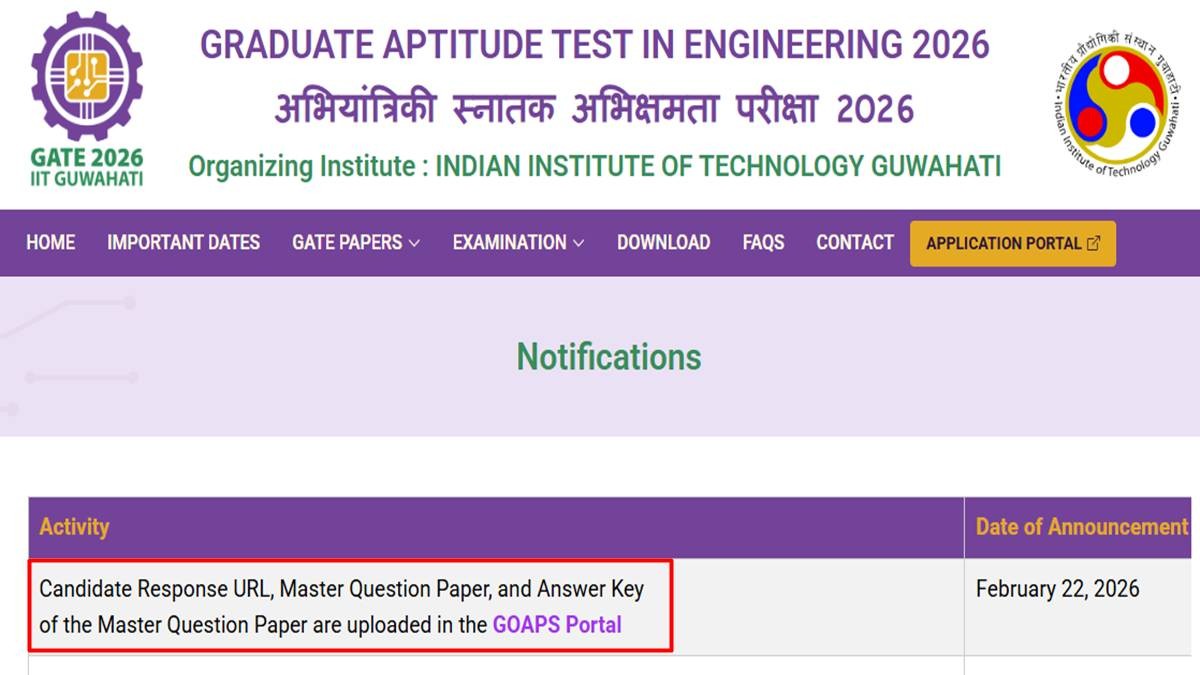This screenshot has width=1200, height=675.
Task: Click the Hindi title text of GATE 2026
Action: (x=594, y=108)
